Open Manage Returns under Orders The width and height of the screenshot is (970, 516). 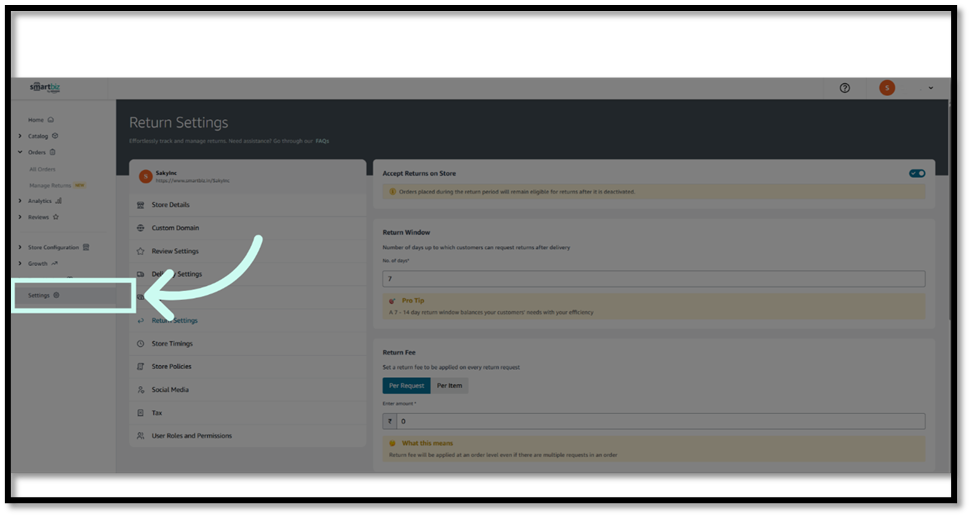pyautogui.click(x=50, y=185)
